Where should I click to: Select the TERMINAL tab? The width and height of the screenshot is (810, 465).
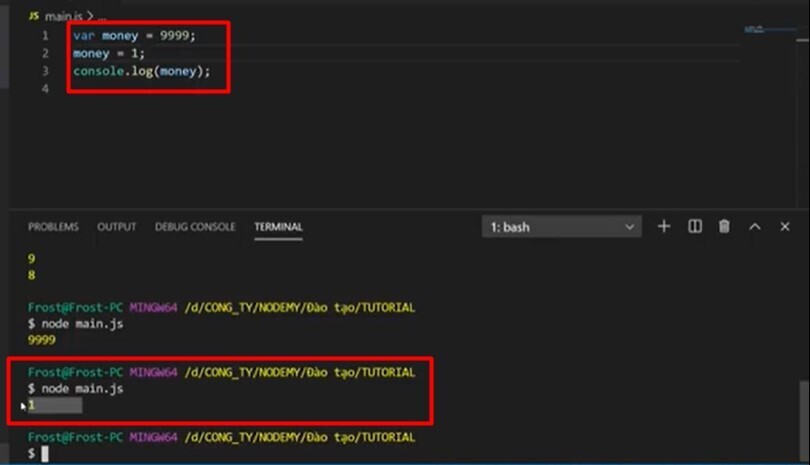click(278, 227)
